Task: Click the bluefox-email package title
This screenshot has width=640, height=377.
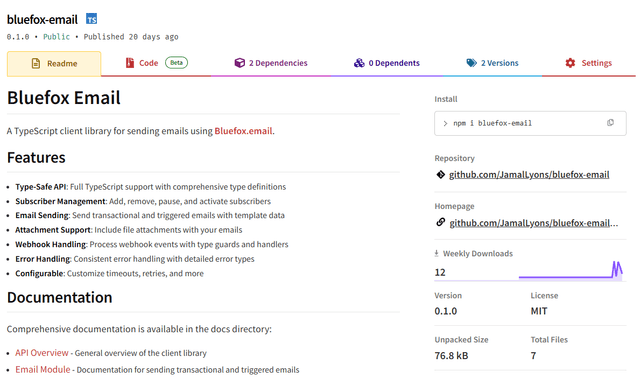Action: pyautogui.click(x=42, y=20)
